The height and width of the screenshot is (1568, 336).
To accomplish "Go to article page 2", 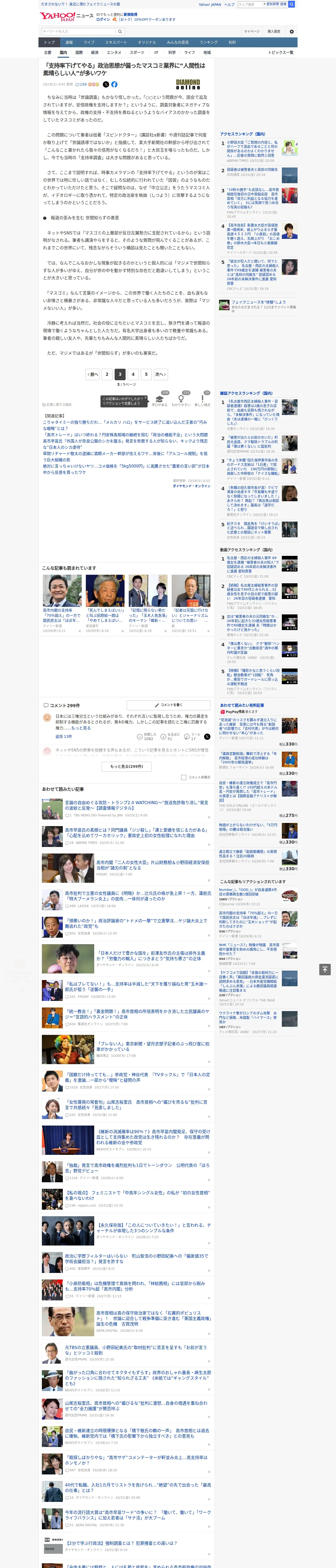I will pyautogui.click(x=107, y=374).
